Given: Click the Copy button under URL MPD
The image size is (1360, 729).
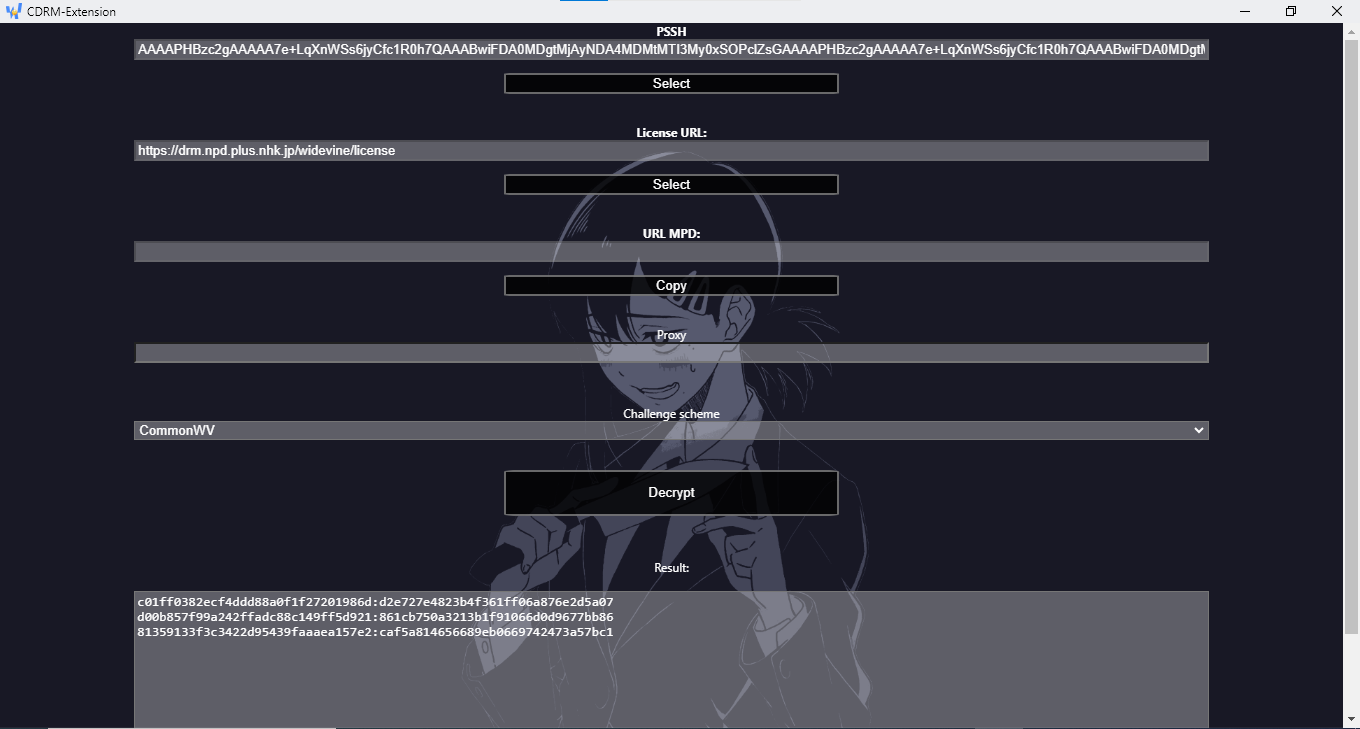Looking at the screenshot, I should (671, 286).
